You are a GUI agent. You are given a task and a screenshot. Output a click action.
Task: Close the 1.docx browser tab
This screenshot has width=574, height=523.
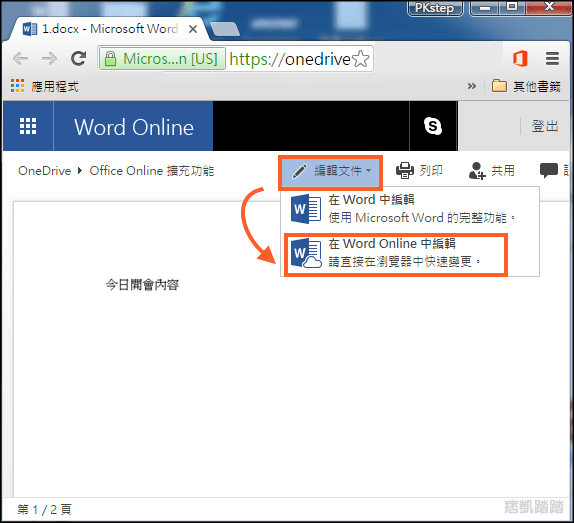pos(193,29)
